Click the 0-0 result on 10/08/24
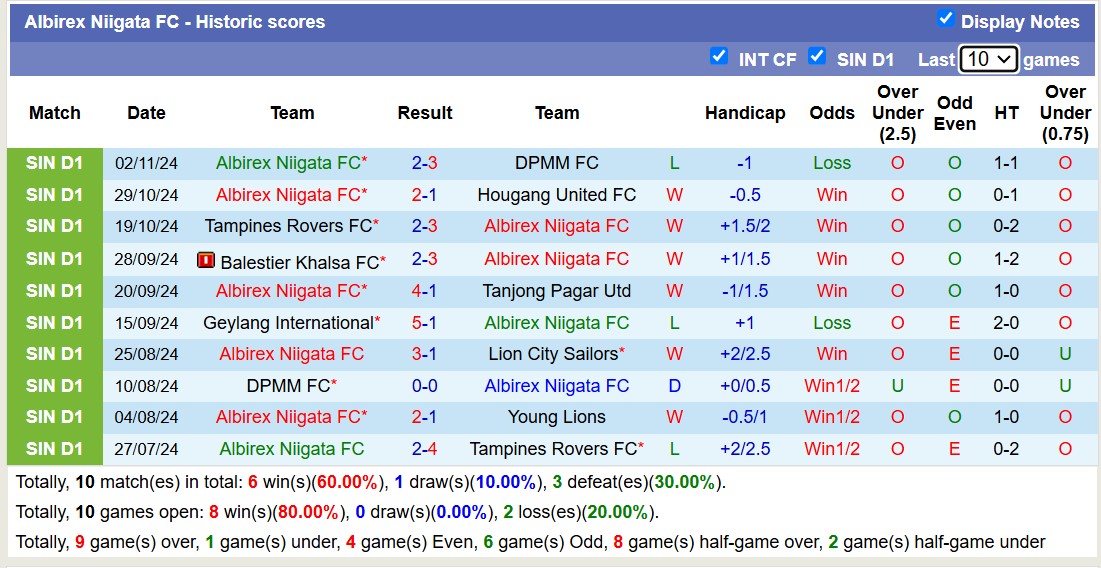The height and width of the screenshot is (568, 1101). (425, 386)
